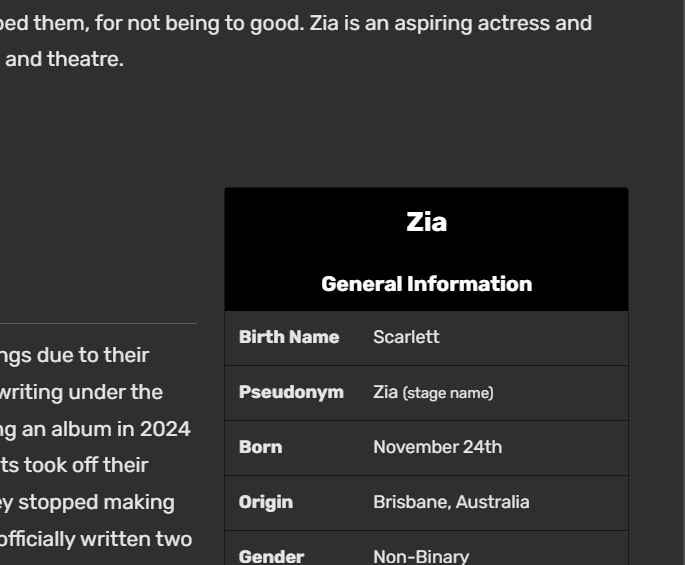Select the Birth Name label
This screenshot has height=565, width=685.
[x=289, y=337]
